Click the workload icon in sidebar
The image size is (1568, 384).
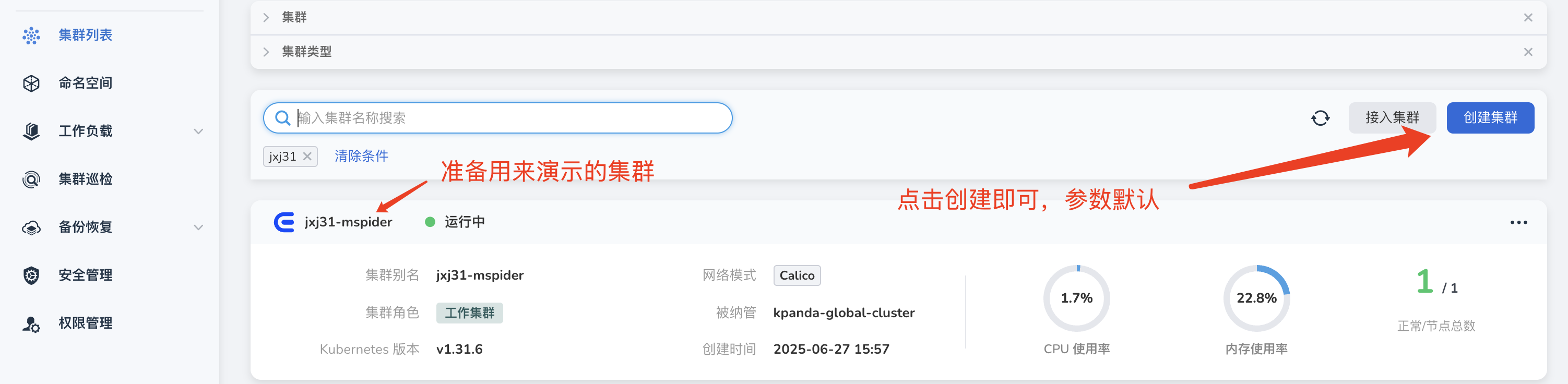(31, 131)
